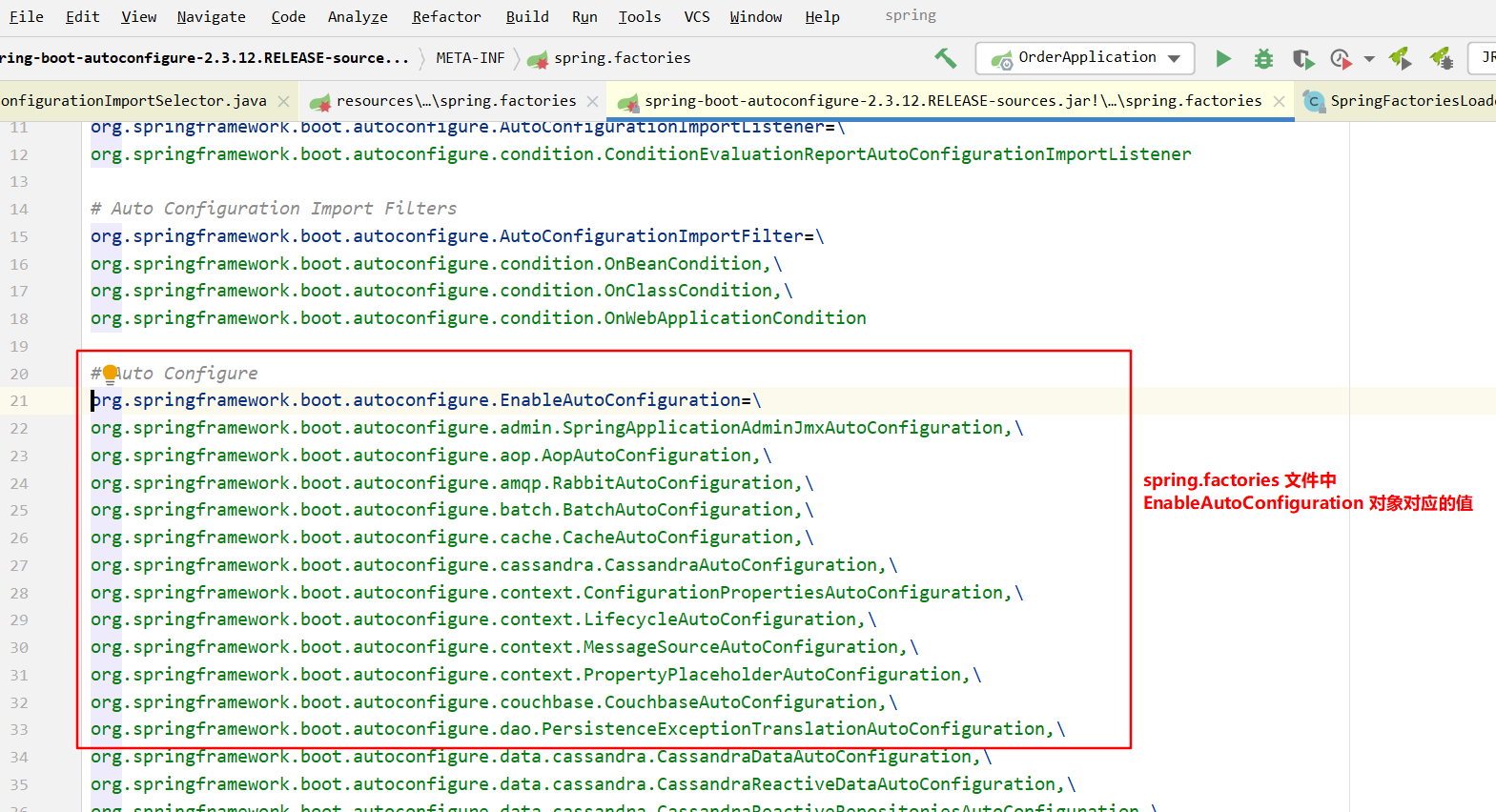Click gutter line number 13

19,181
